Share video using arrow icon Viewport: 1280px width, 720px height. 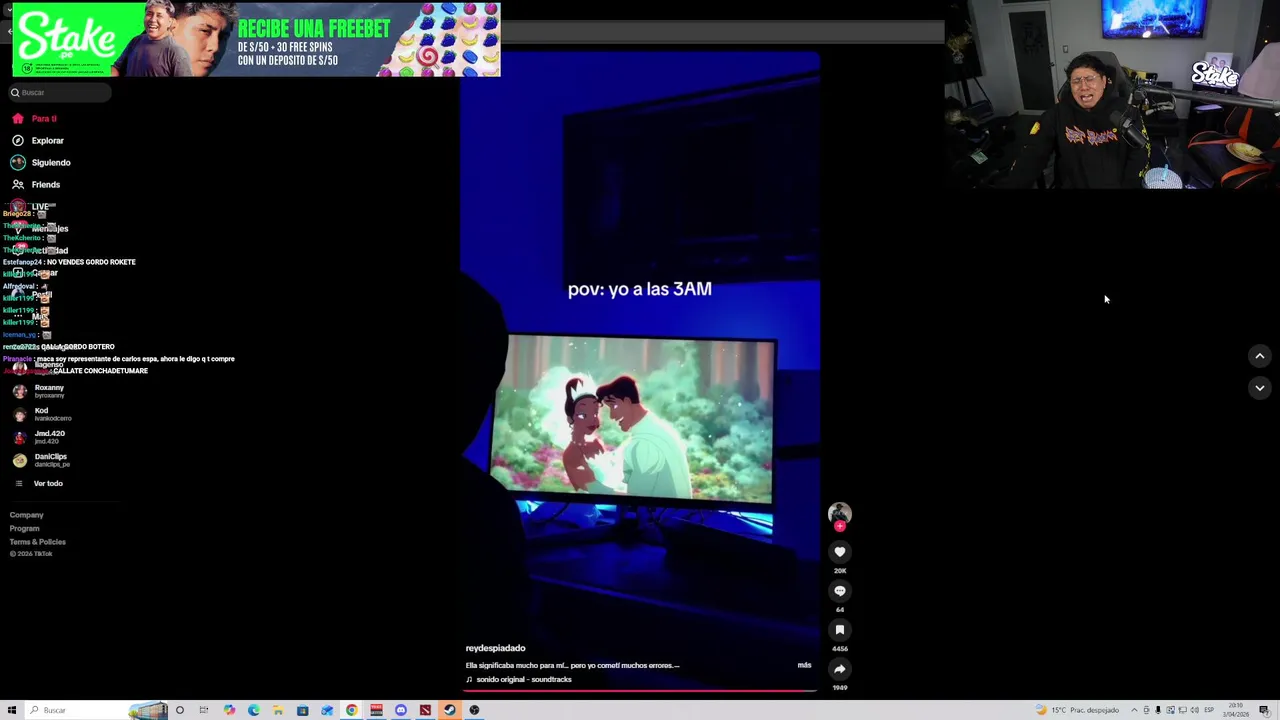(x=840, y=669)
